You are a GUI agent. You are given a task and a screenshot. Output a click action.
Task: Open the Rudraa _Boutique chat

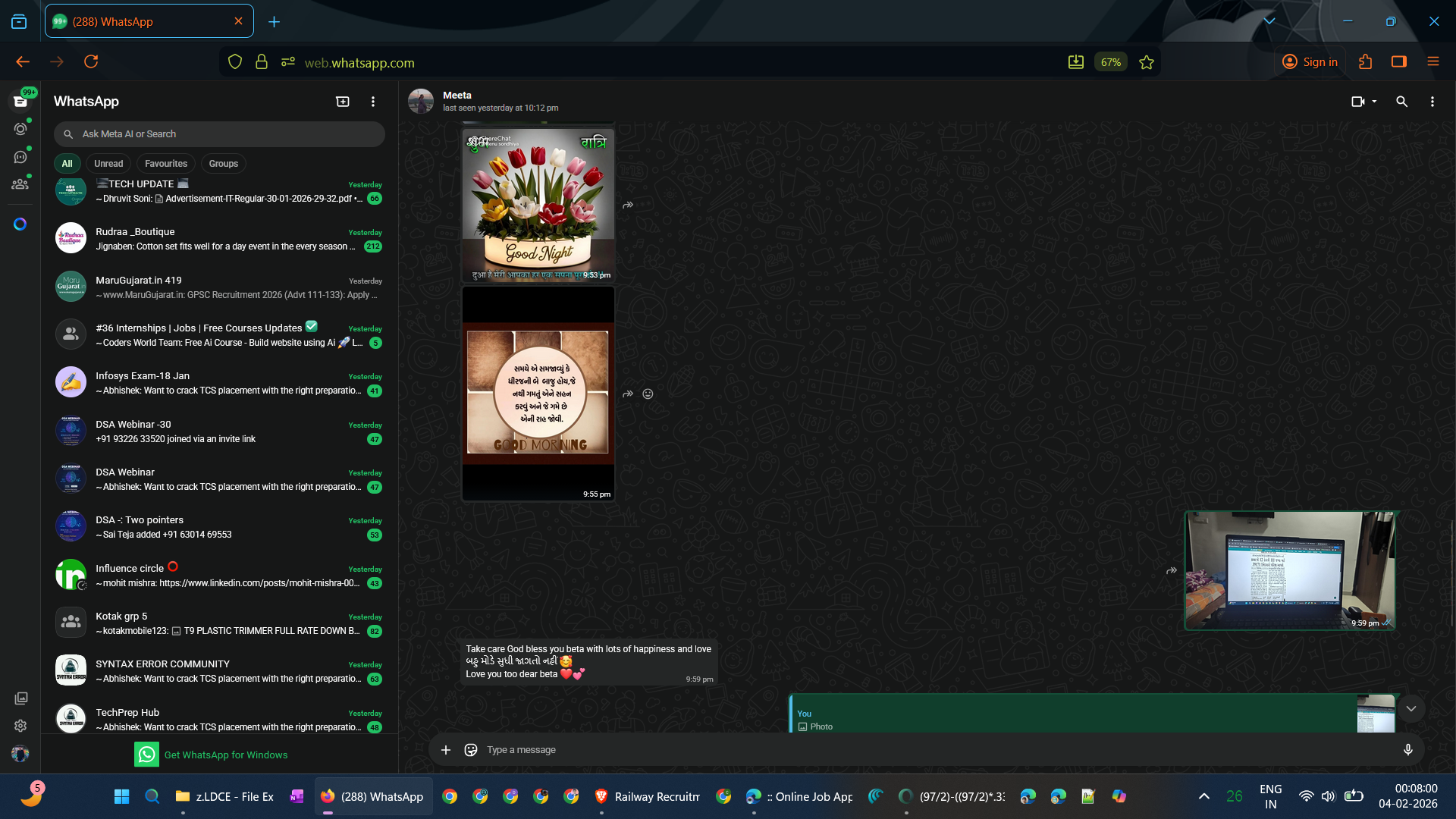tap(220, 239)
